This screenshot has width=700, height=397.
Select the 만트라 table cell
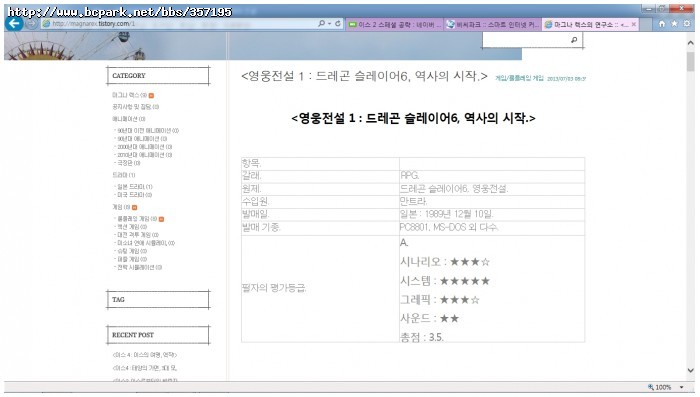pos(492,202)
